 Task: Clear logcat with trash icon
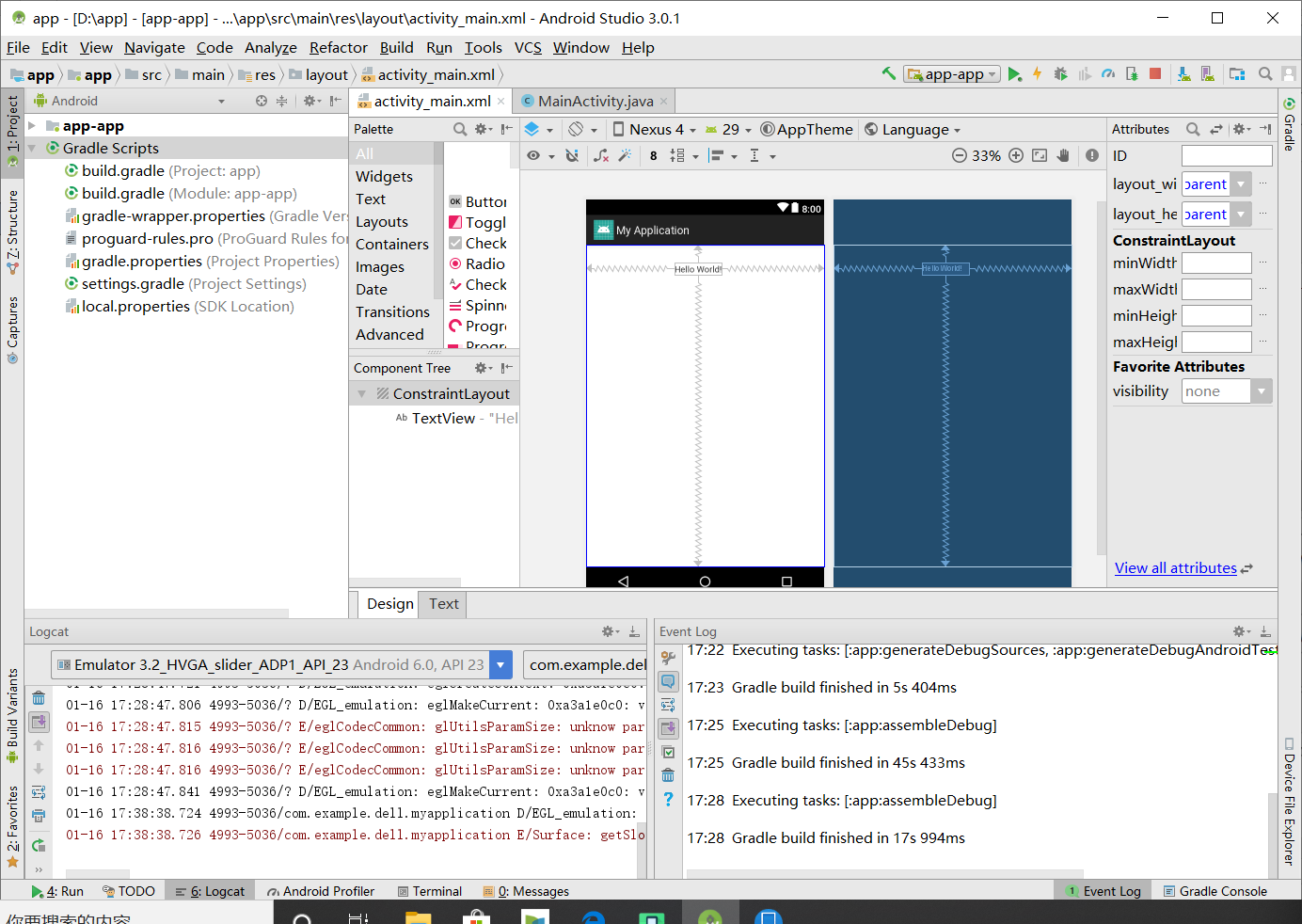[x=39, y=698]
